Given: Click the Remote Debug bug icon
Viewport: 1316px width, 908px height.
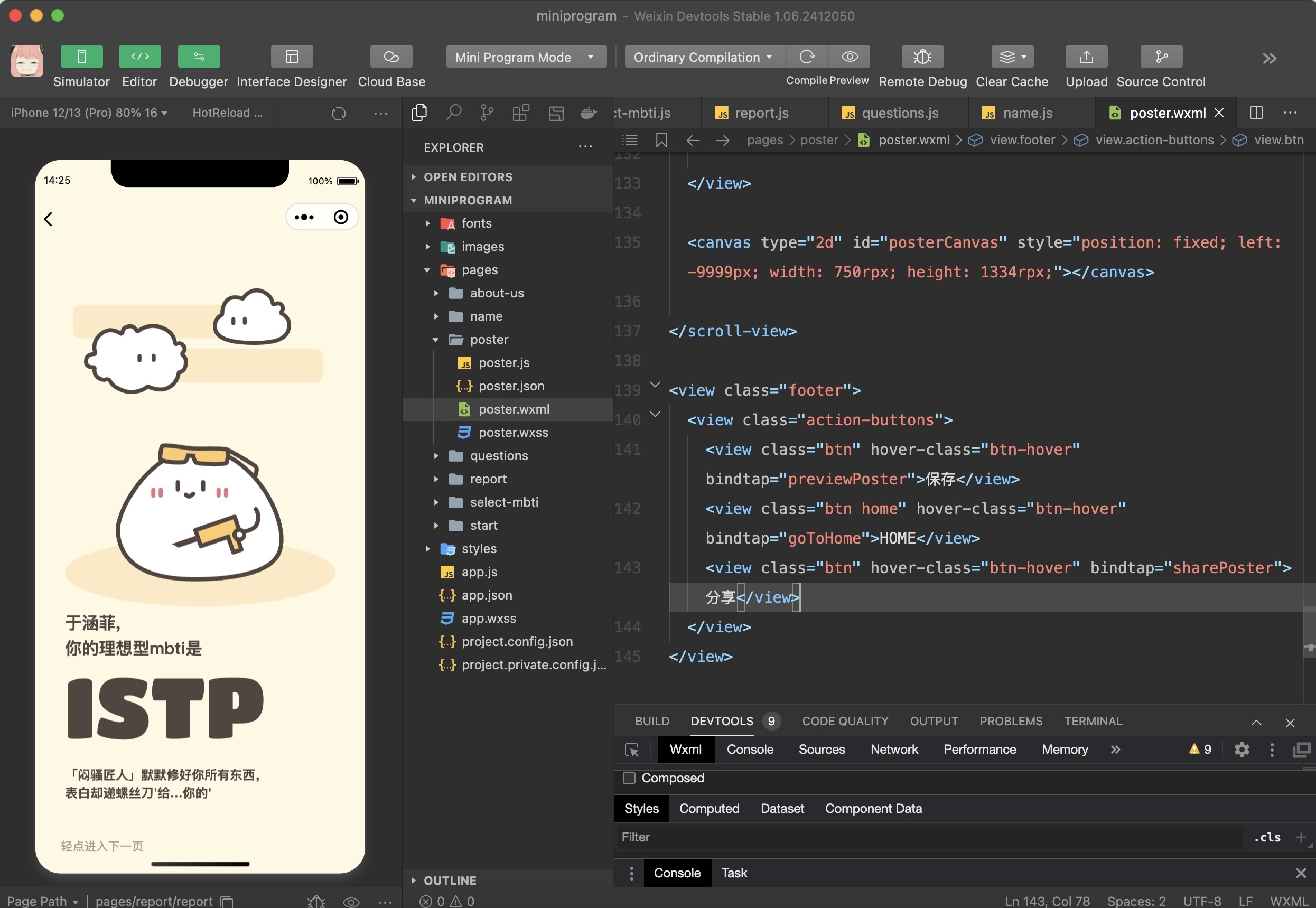Looking at the screenshot, I should pyautogui.click(x=922, y=57).
